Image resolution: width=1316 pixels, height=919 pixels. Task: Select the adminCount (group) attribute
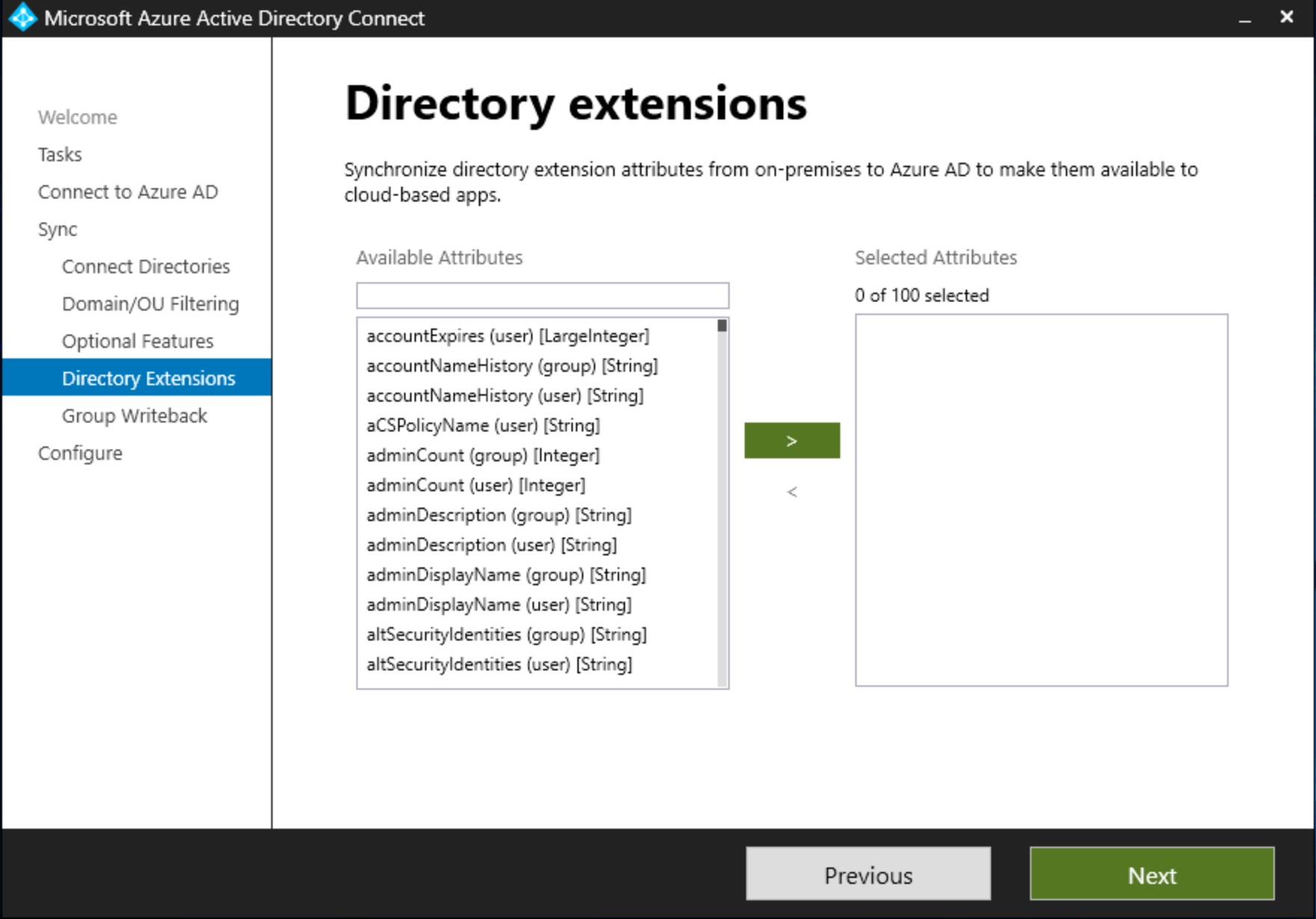[482, 455]
